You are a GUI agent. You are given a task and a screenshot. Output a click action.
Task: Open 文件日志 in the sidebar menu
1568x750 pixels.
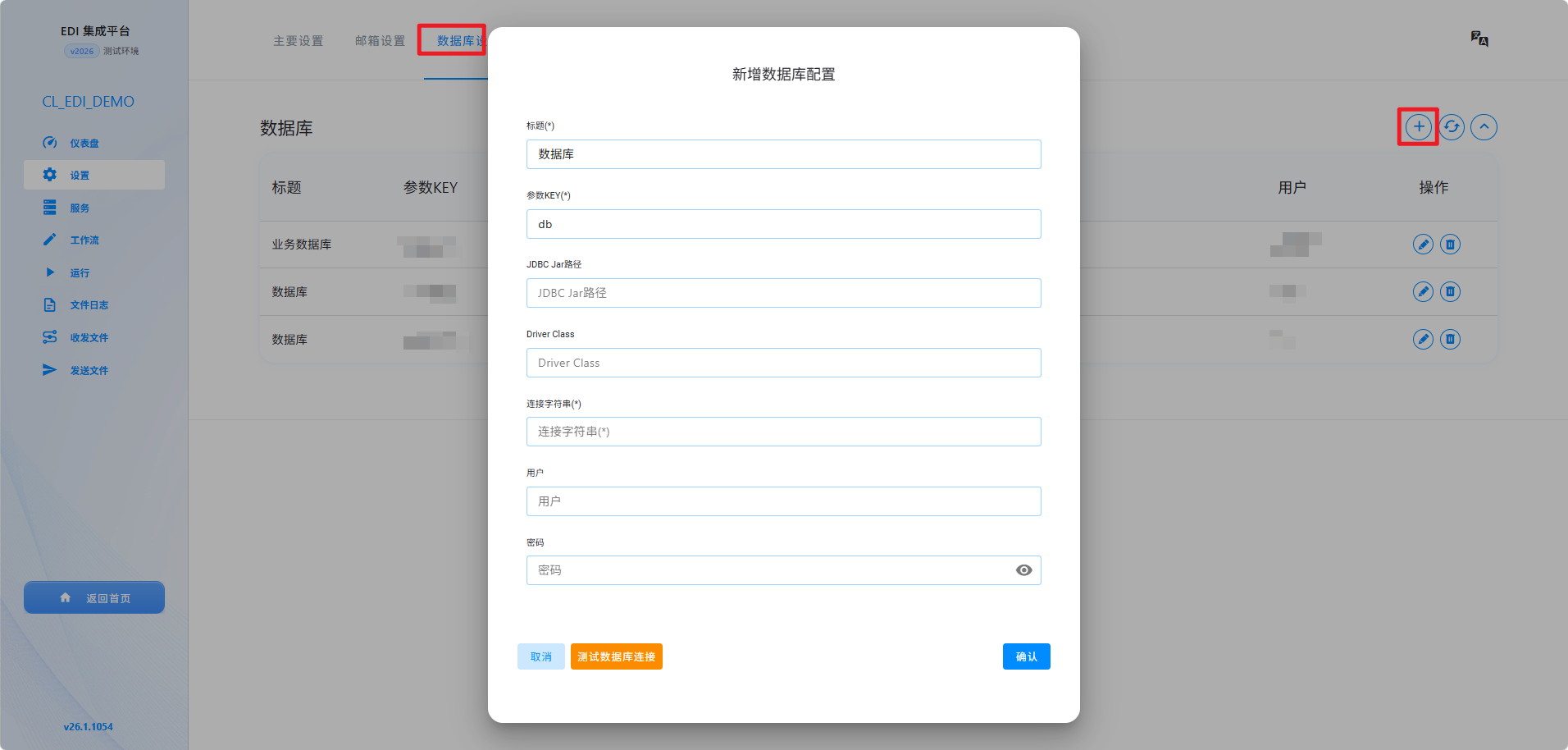[89, 305]
